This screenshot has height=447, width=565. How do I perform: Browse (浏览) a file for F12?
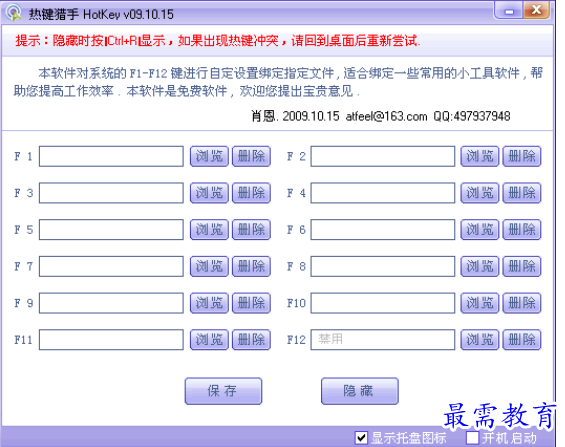click(480, 340)
